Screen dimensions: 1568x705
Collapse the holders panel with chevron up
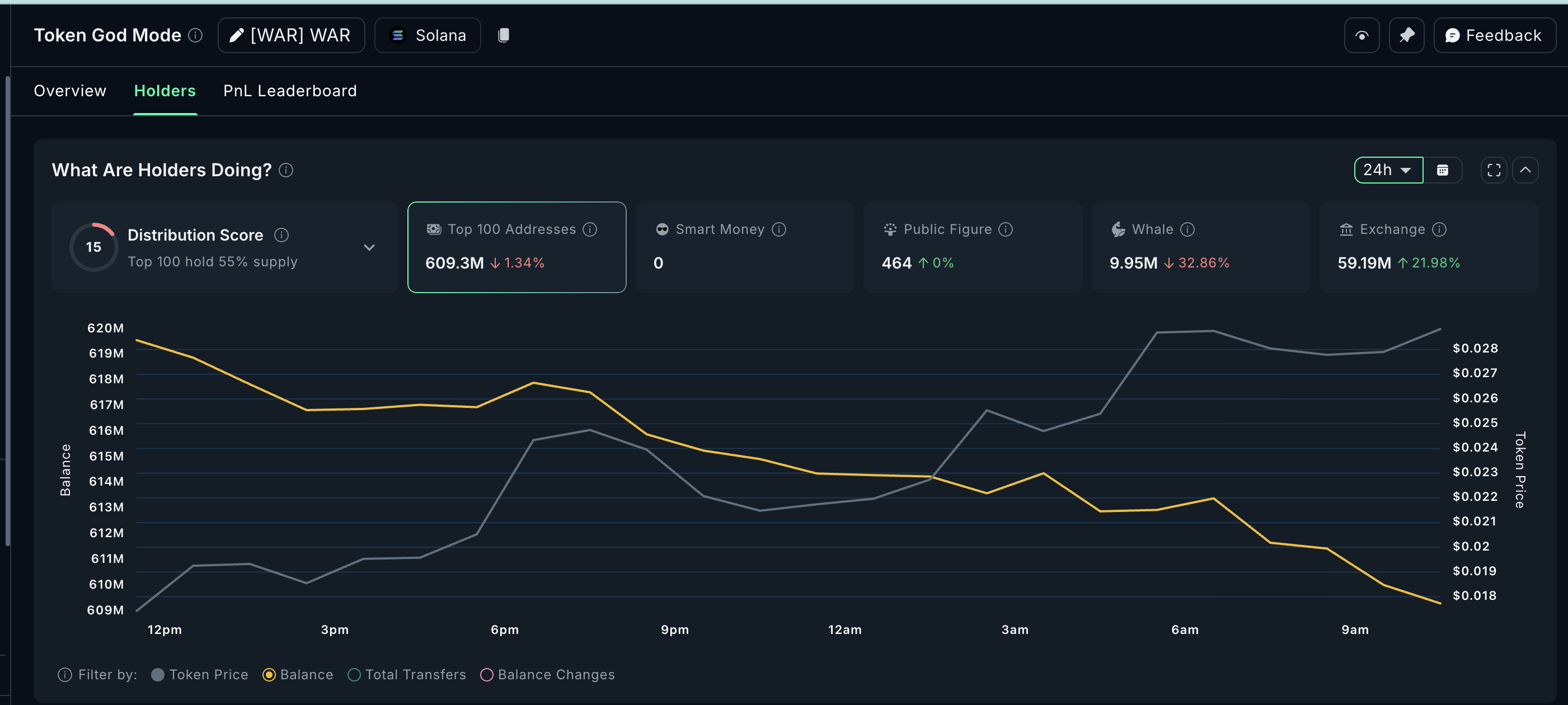pos(1525,170)
